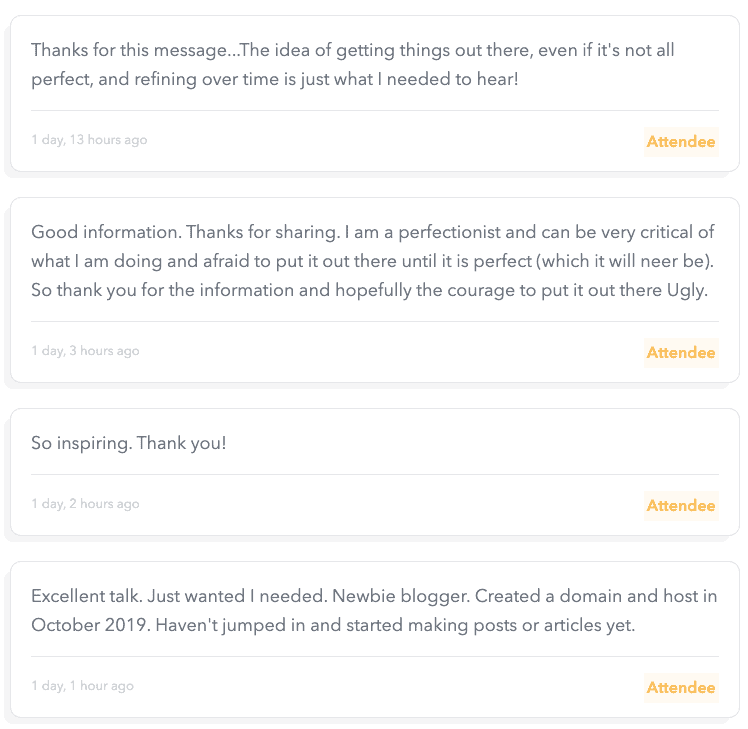Click the Attendee badge on the perfectionist comment
Viewport: 748px width, 729px height.
681,353
